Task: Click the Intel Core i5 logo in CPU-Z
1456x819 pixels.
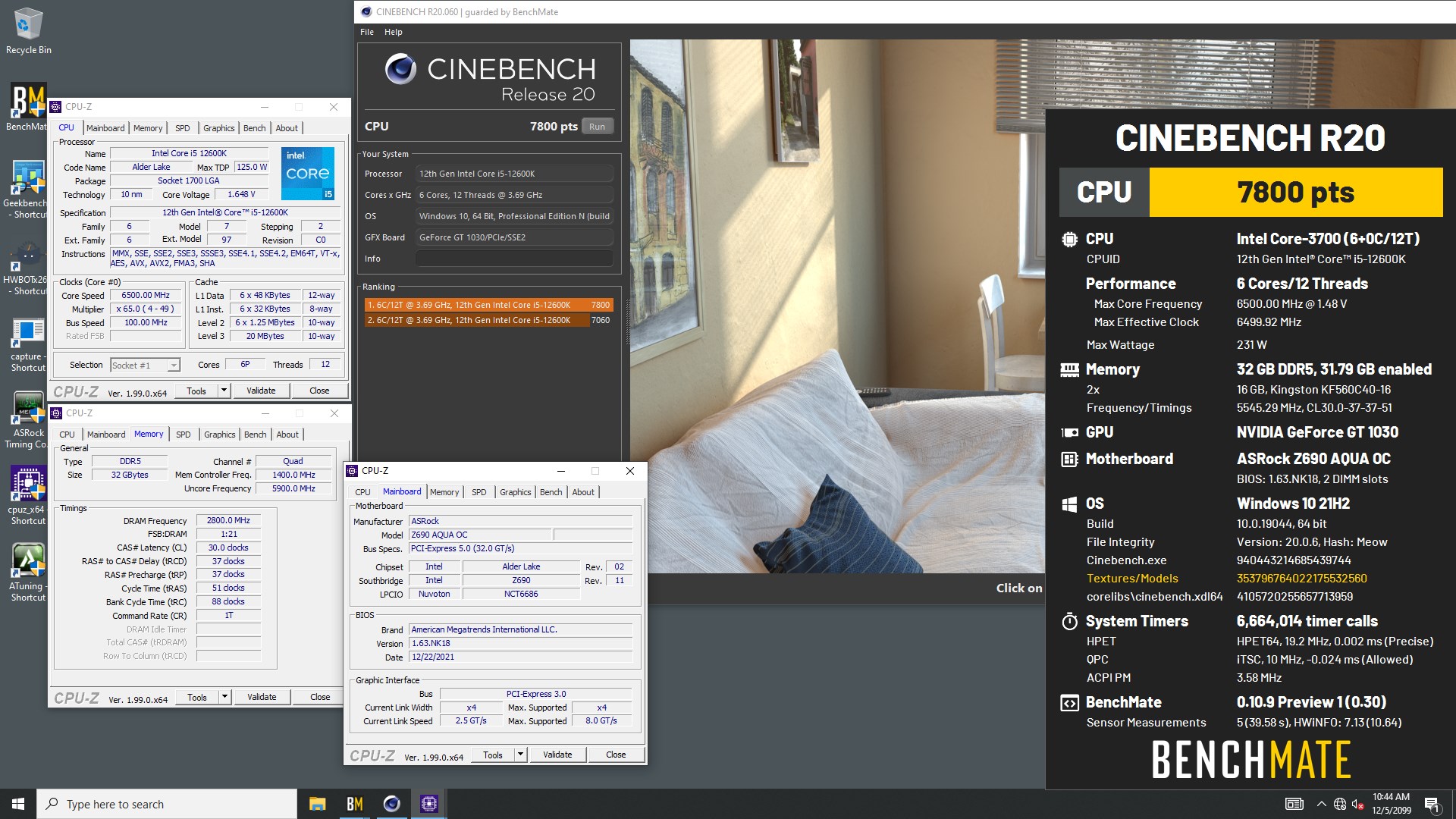Action: coord(308,174)
